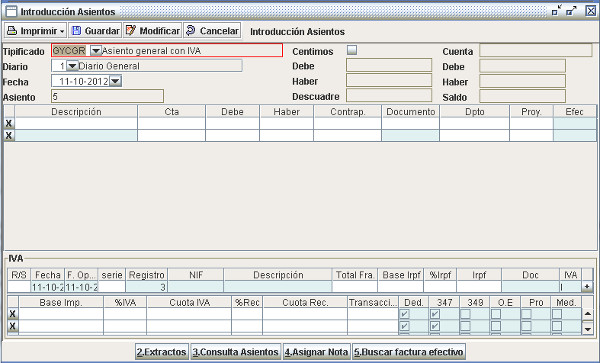This screenshot has height=363, width=600.
Task: Toggle 347 checkbox in first IVA row
Action: [435, 314]
